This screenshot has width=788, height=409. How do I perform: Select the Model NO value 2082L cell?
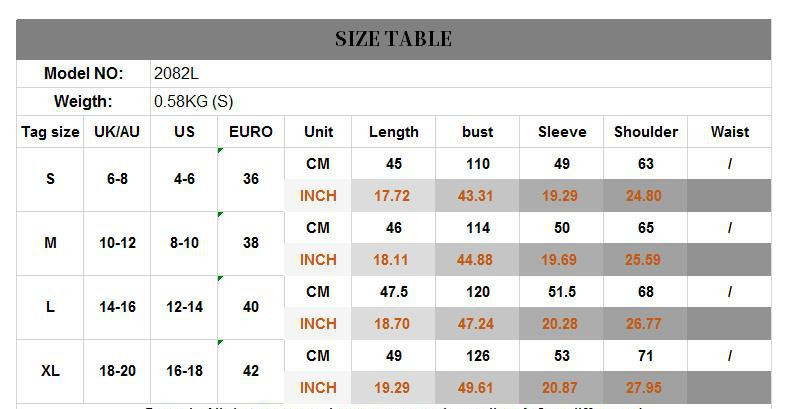click(x=177, y=74)
